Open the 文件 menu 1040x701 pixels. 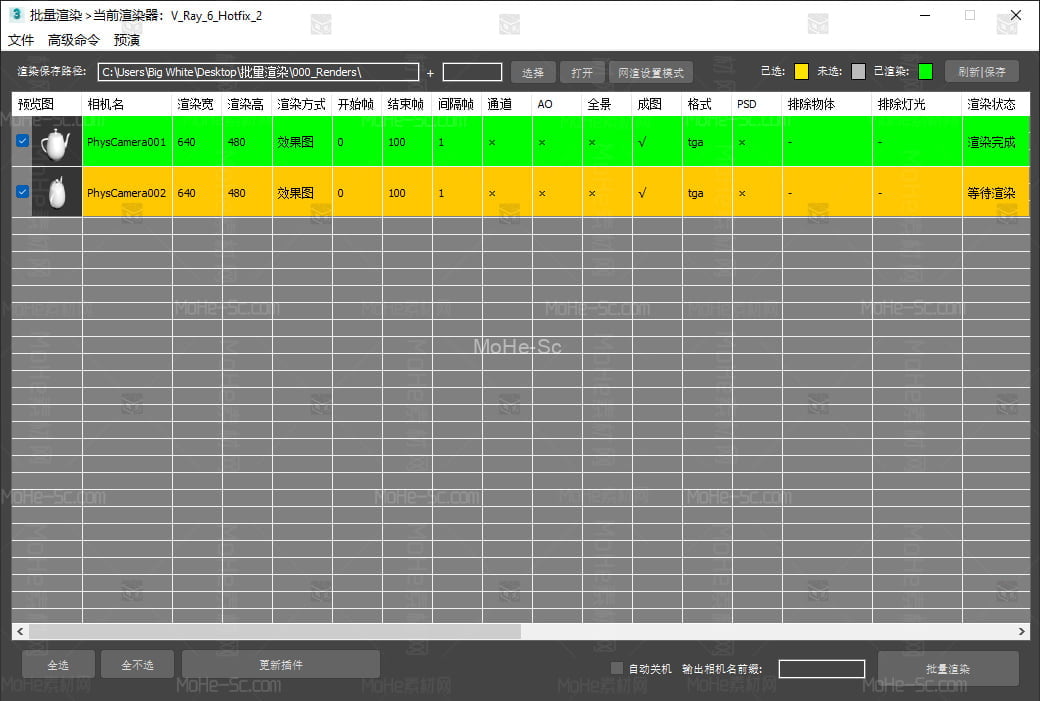point(21,40)
